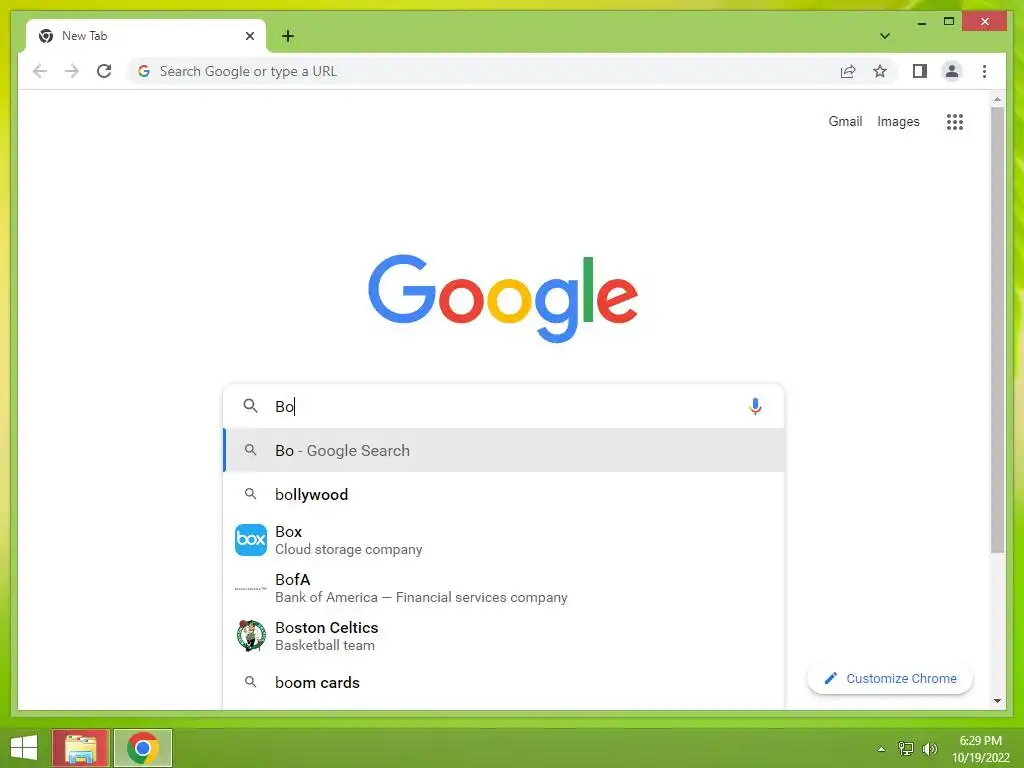1024x768 pixels.
Task: Open the taskbar clock and date
Action: point(980,748)
